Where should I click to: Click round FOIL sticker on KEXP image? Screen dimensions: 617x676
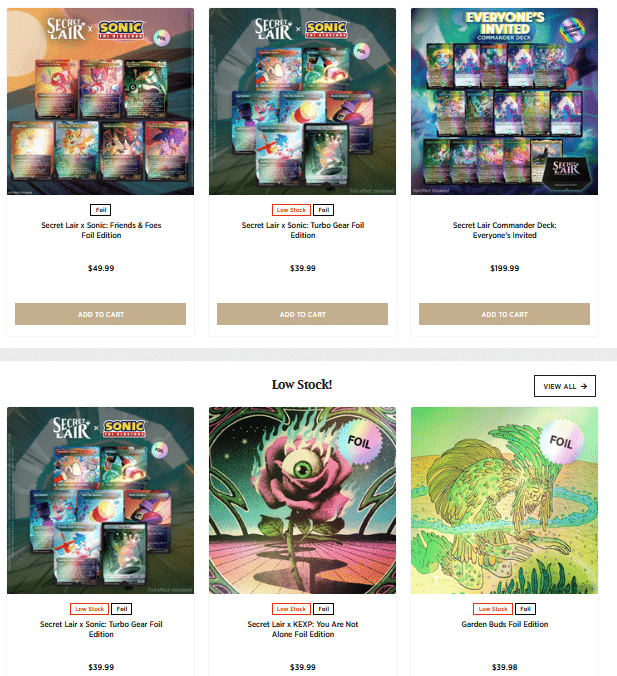click(359, 441)
